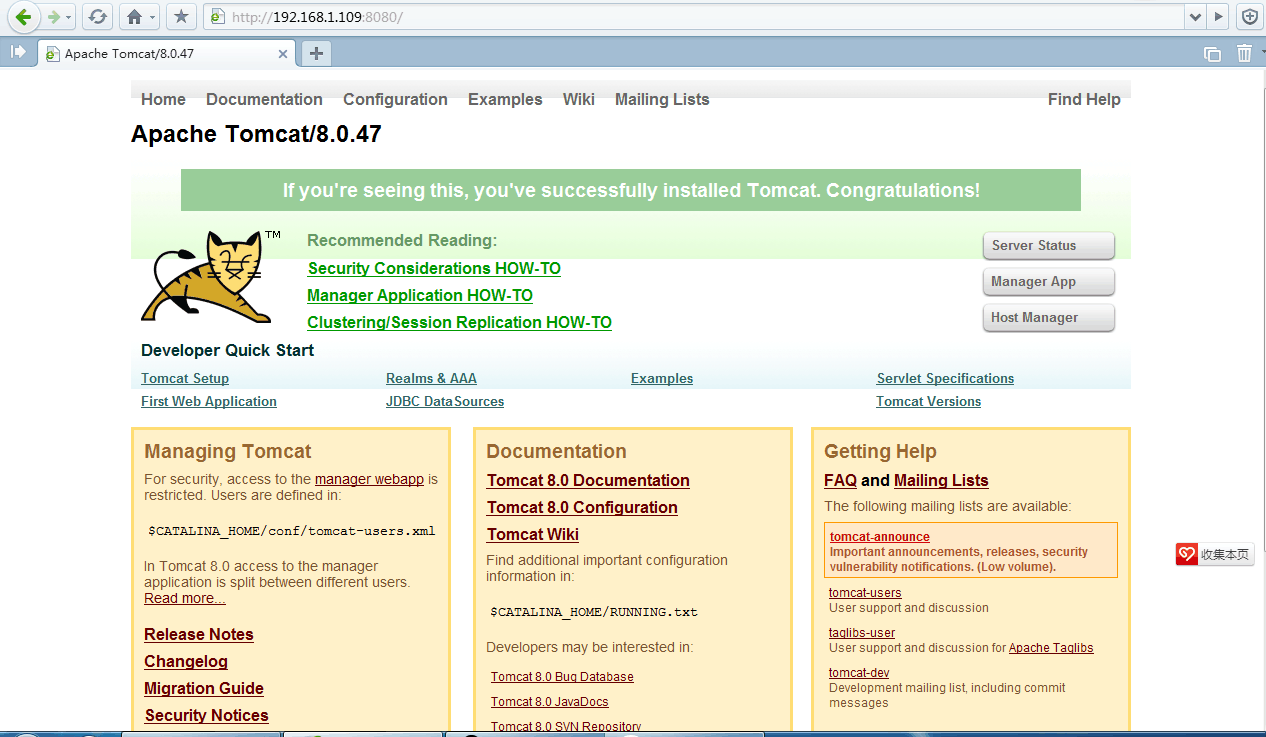Open Tomcat 8.0 Bug Database link
1266x737 pixels.
(x=562, y=677)
